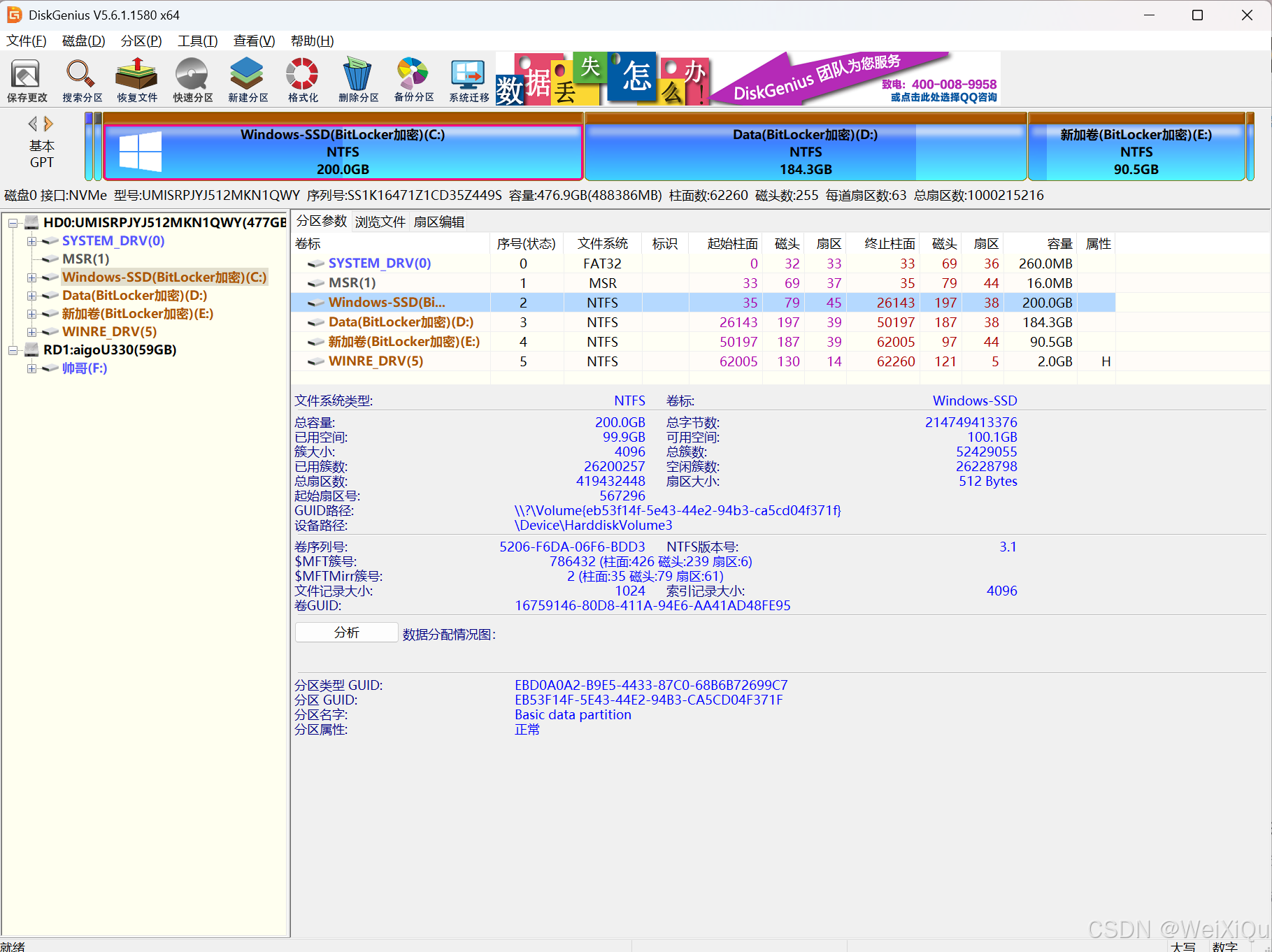Screen dimensions: 1272x952
Task: Click the RD1 aigoU330 disk icon in tree
Action: coord(31,349)
